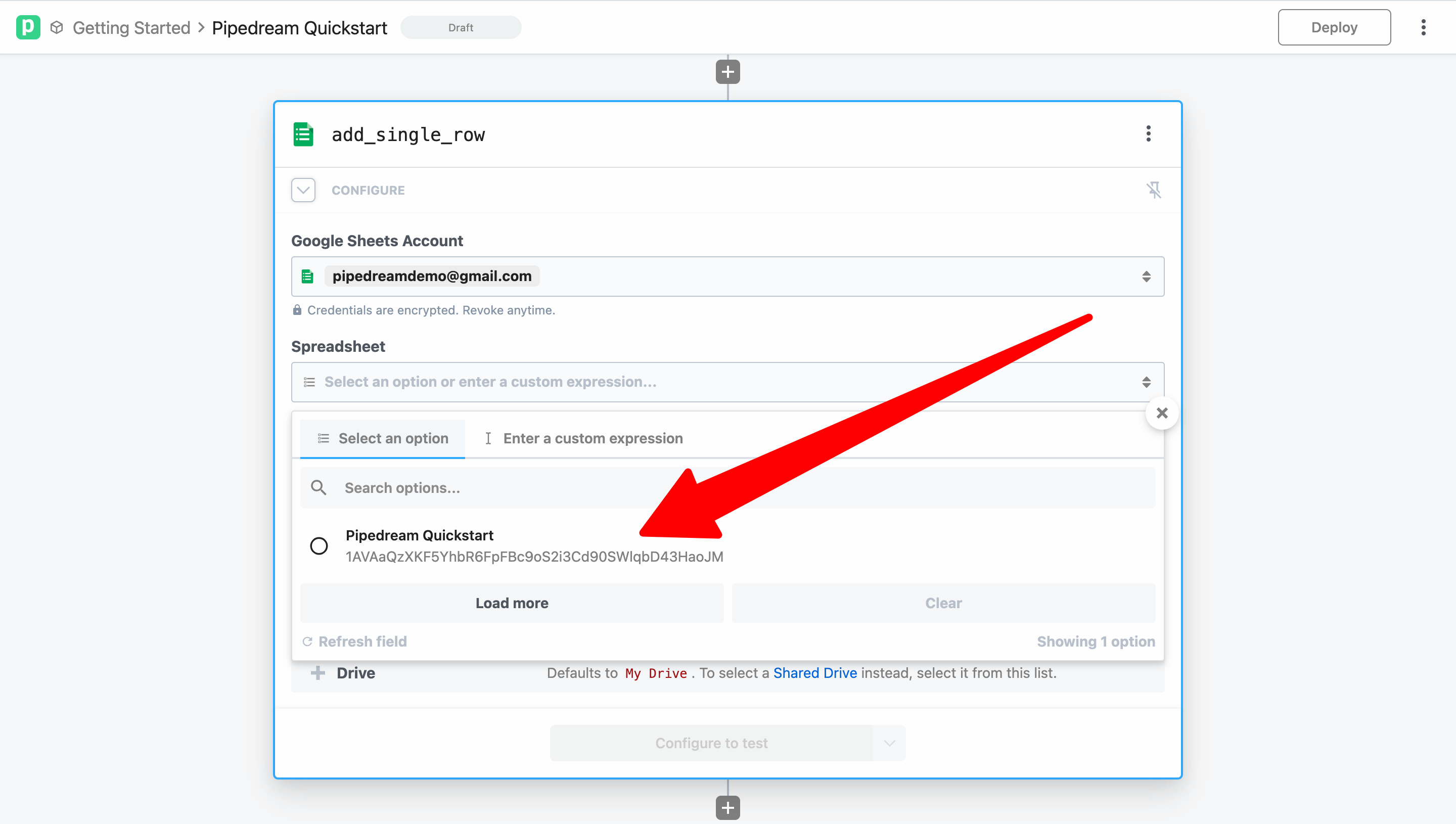Close the spreadsheet options popup
Screen dimensions: 1456x824
(x=1162, y=413)
